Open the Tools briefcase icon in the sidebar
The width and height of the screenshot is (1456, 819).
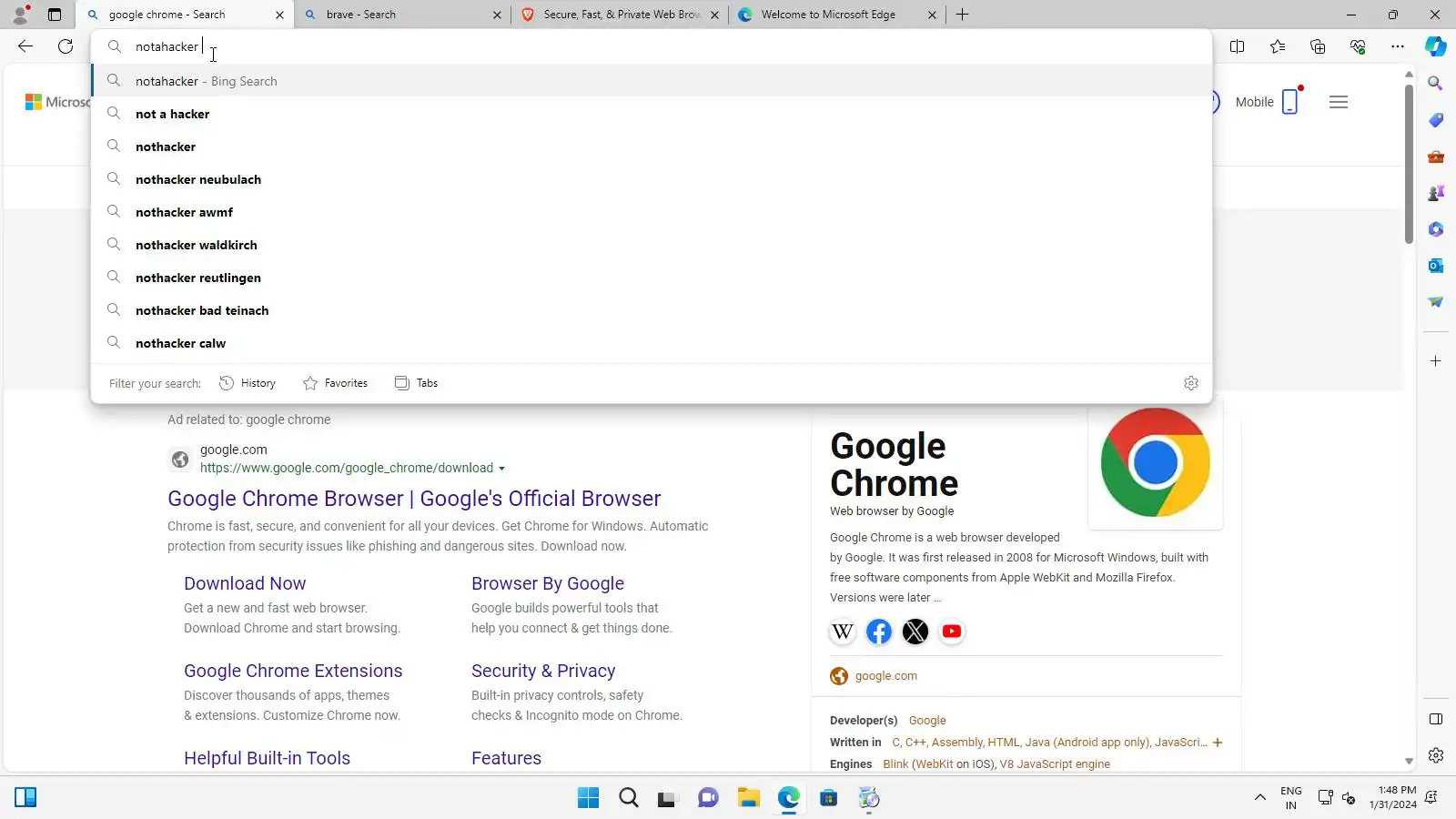(x=1436, y=157)
